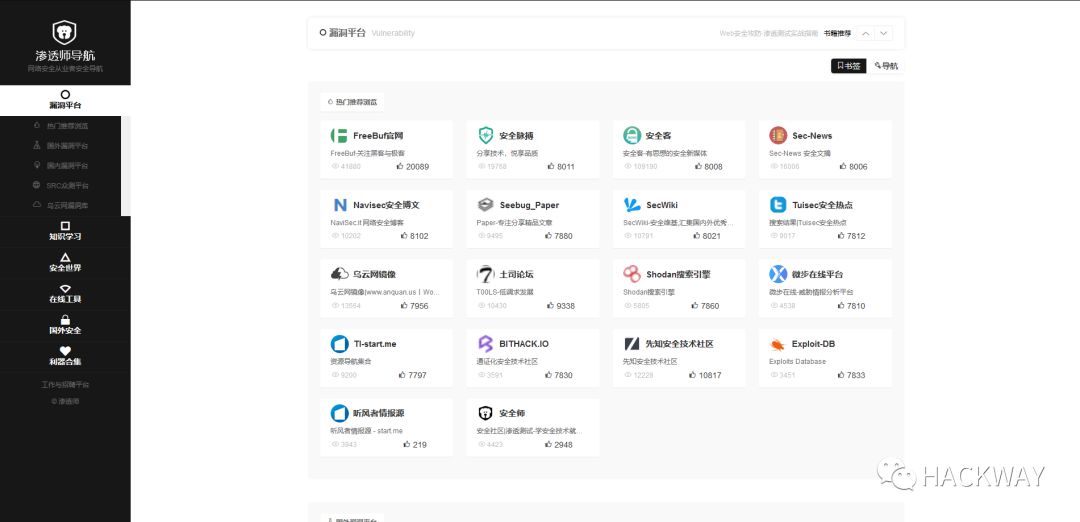Click Tuisec安全热点 Twitter-style bird icon
The height and width of the screenshot is (522, 1080).
778,205
